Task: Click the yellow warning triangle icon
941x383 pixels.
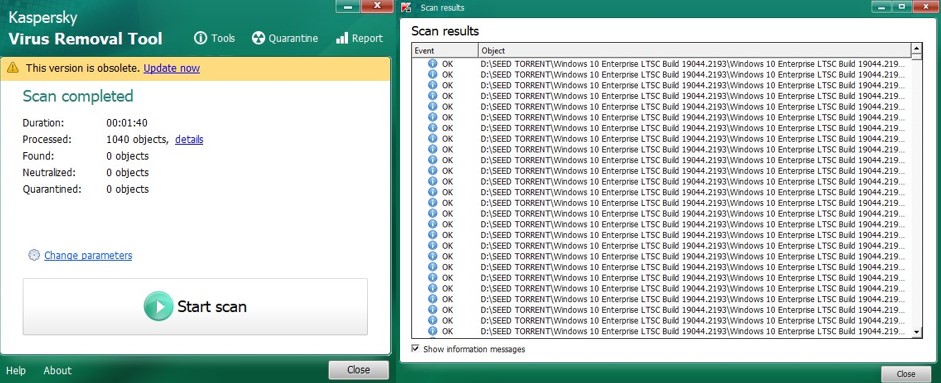Action: pyautogui.click(x=13, y=68)
